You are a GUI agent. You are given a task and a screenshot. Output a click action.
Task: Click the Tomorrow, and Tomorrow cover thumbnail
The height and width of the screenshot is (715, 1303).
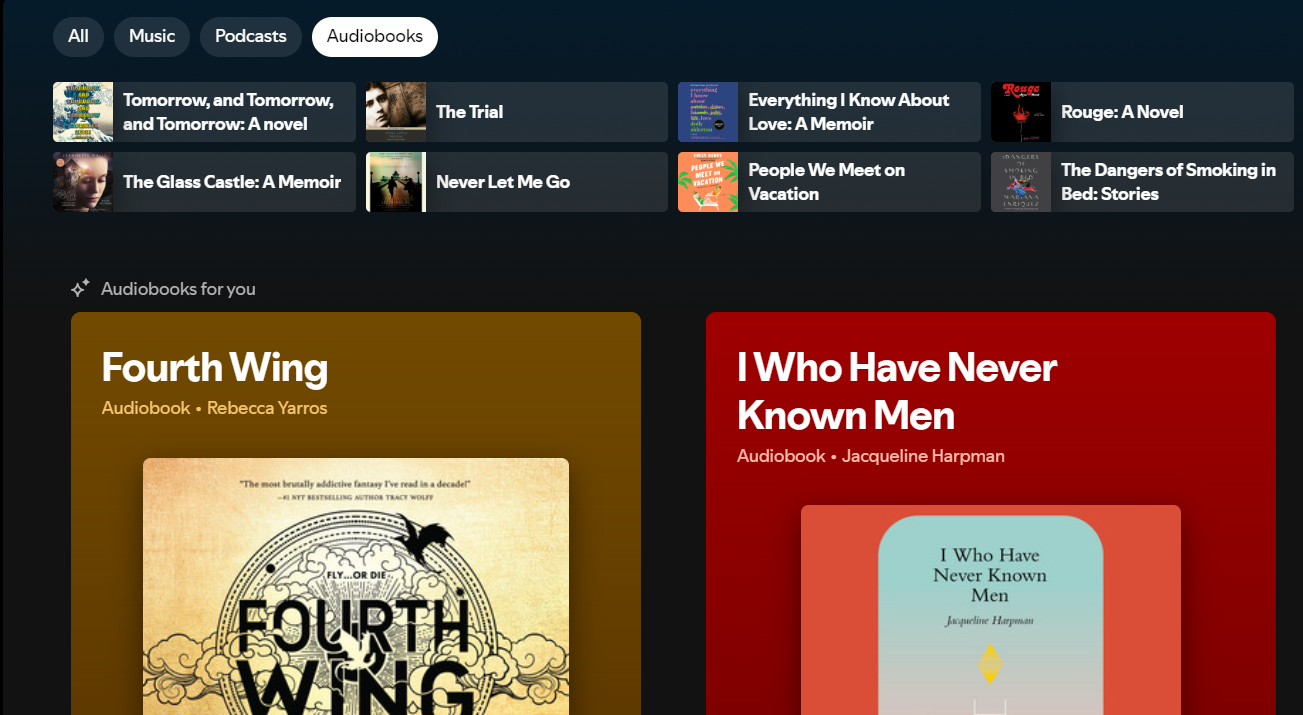click(x=83, y=112)
